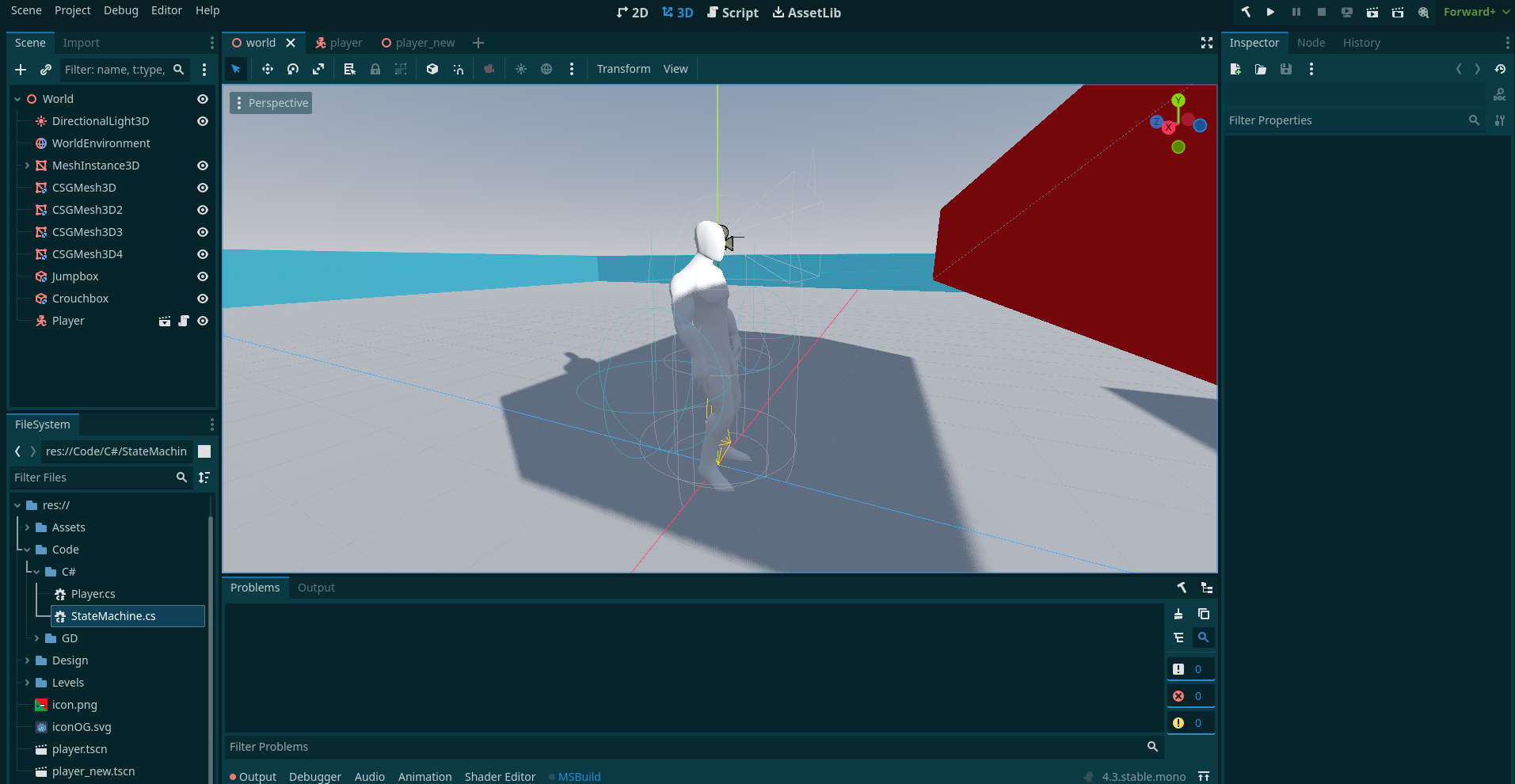Click the white folder color swatch beside the path
1515x784 pixels.
coord(204,451)
